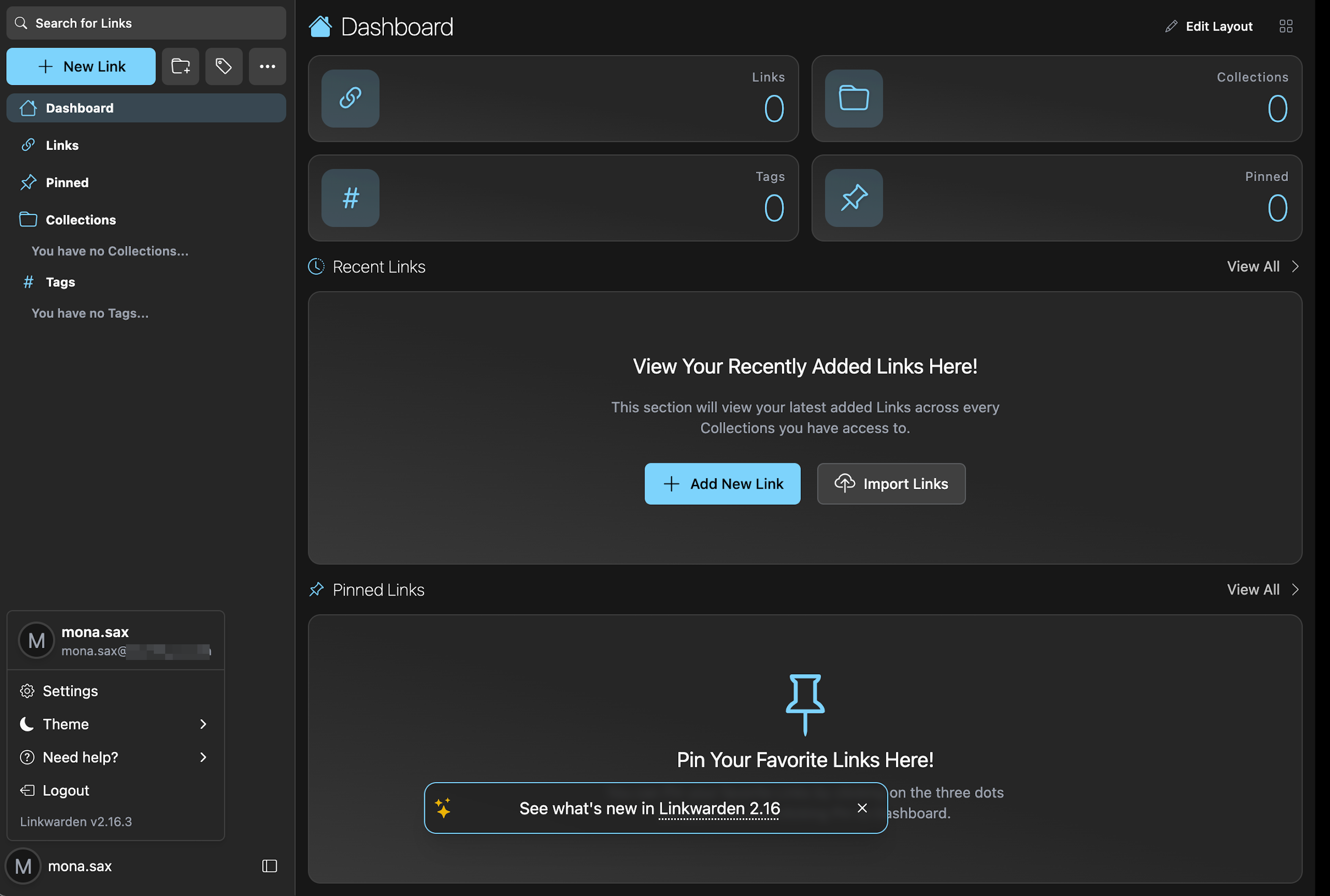
Task: Click the Dashboard house icon in header
Action: point(320,26)
